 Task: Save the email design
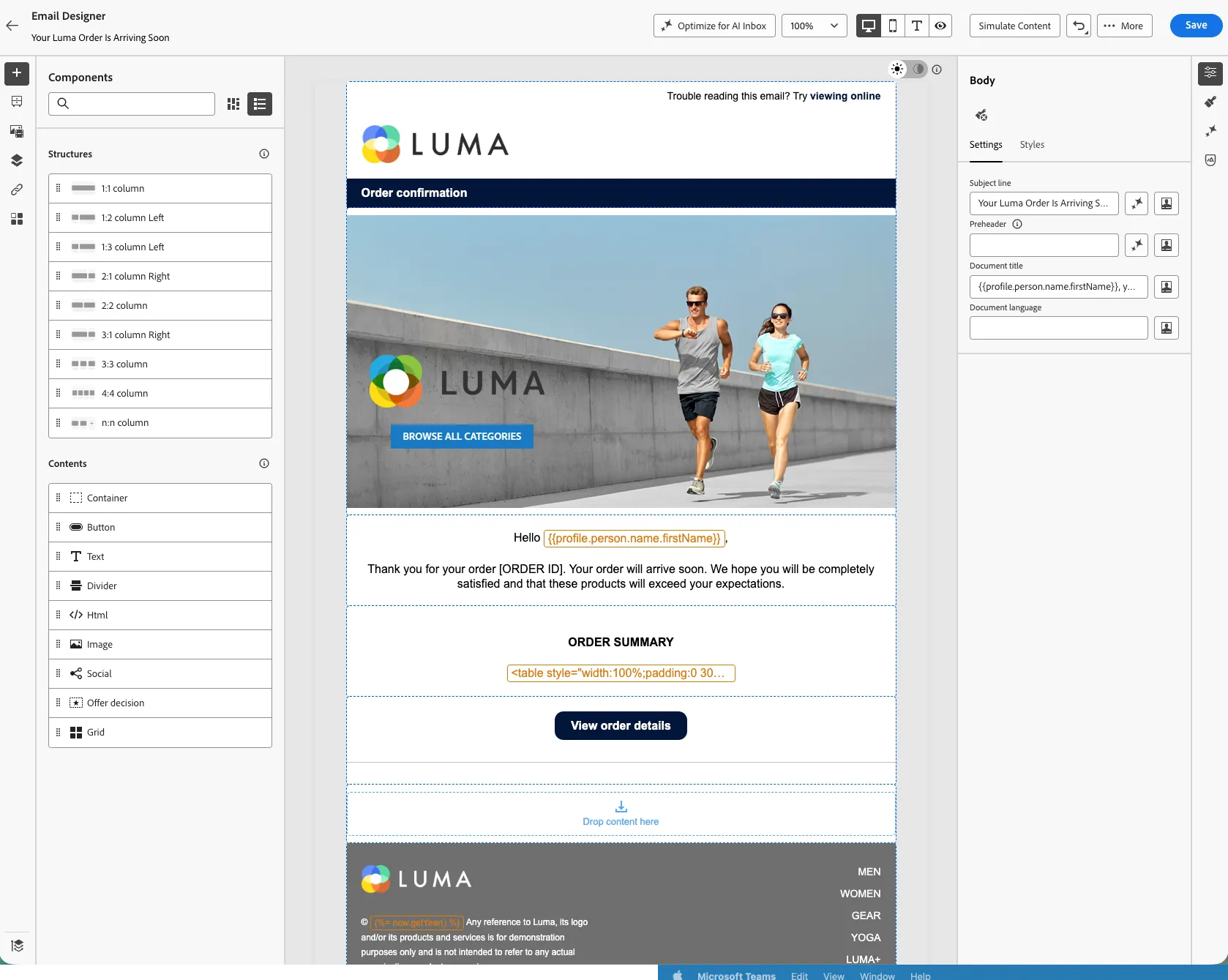click(1196, 26)
